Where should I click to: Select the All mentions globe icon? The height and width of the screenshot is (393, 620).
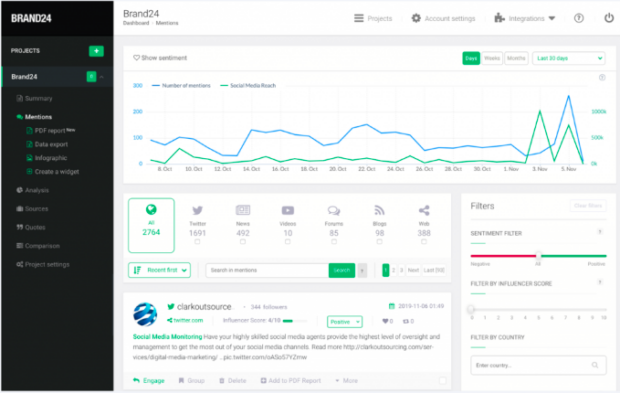[x=151, y=209]
